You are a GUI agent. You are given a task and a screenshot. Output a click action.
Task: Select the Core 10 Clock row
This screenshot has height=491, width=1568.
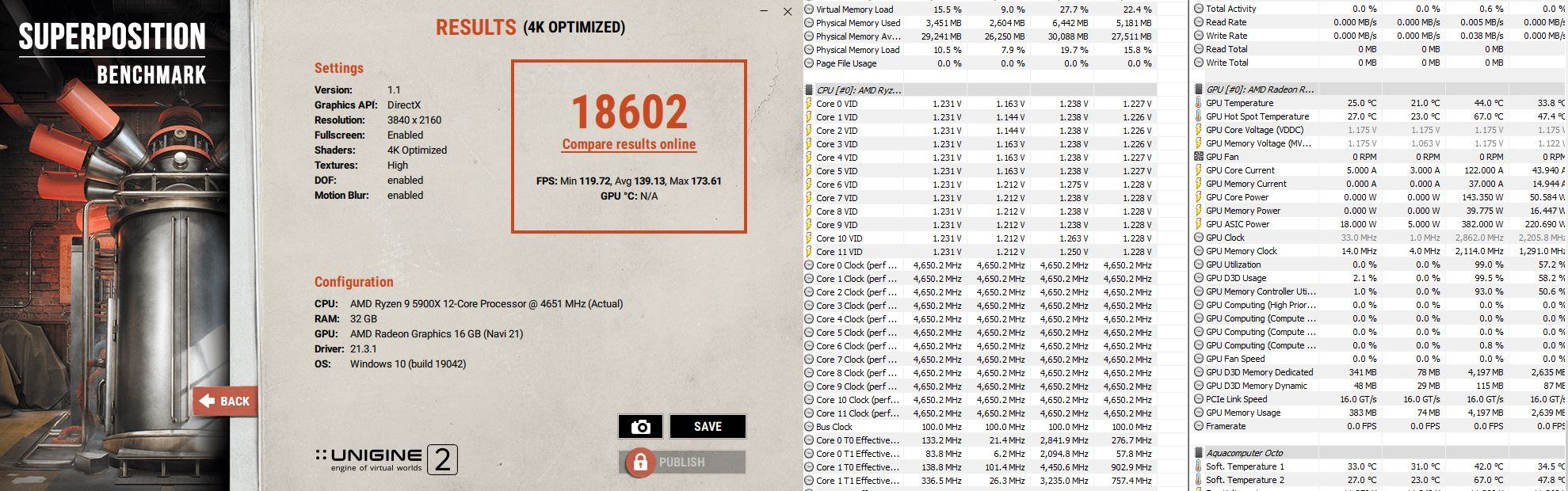coord(980,400)
